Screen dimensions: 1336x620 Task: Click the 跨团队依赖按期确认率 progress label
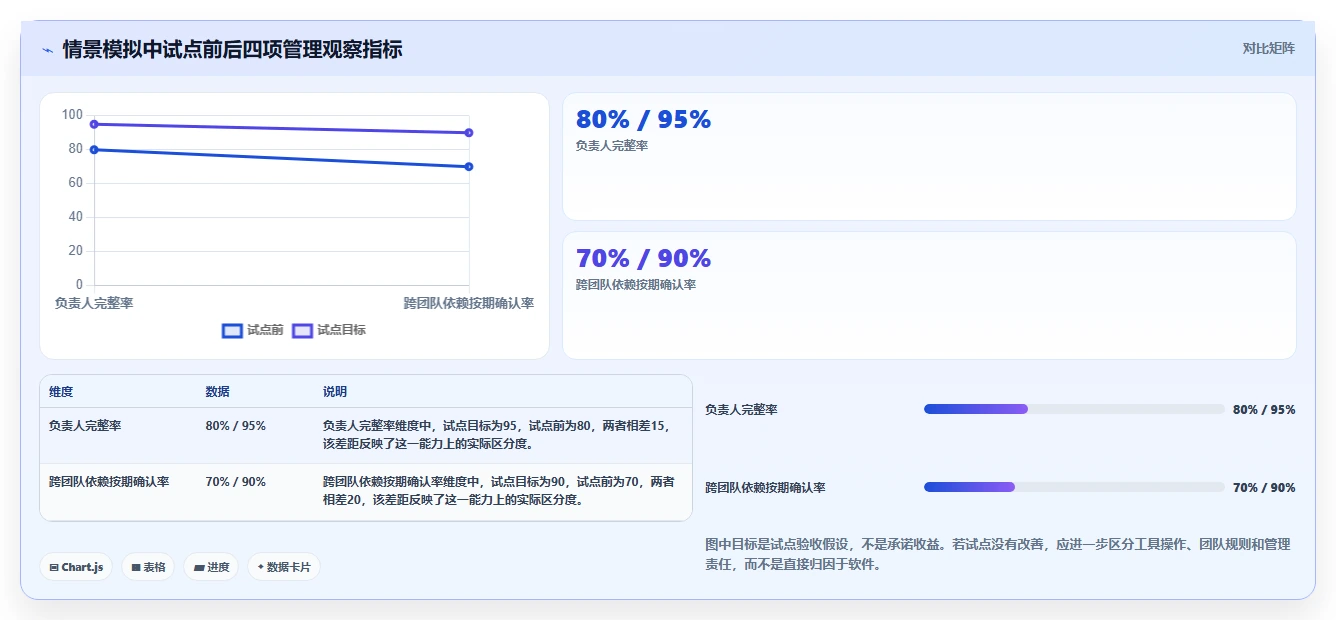pyautogui.click(x=765, y=488)
